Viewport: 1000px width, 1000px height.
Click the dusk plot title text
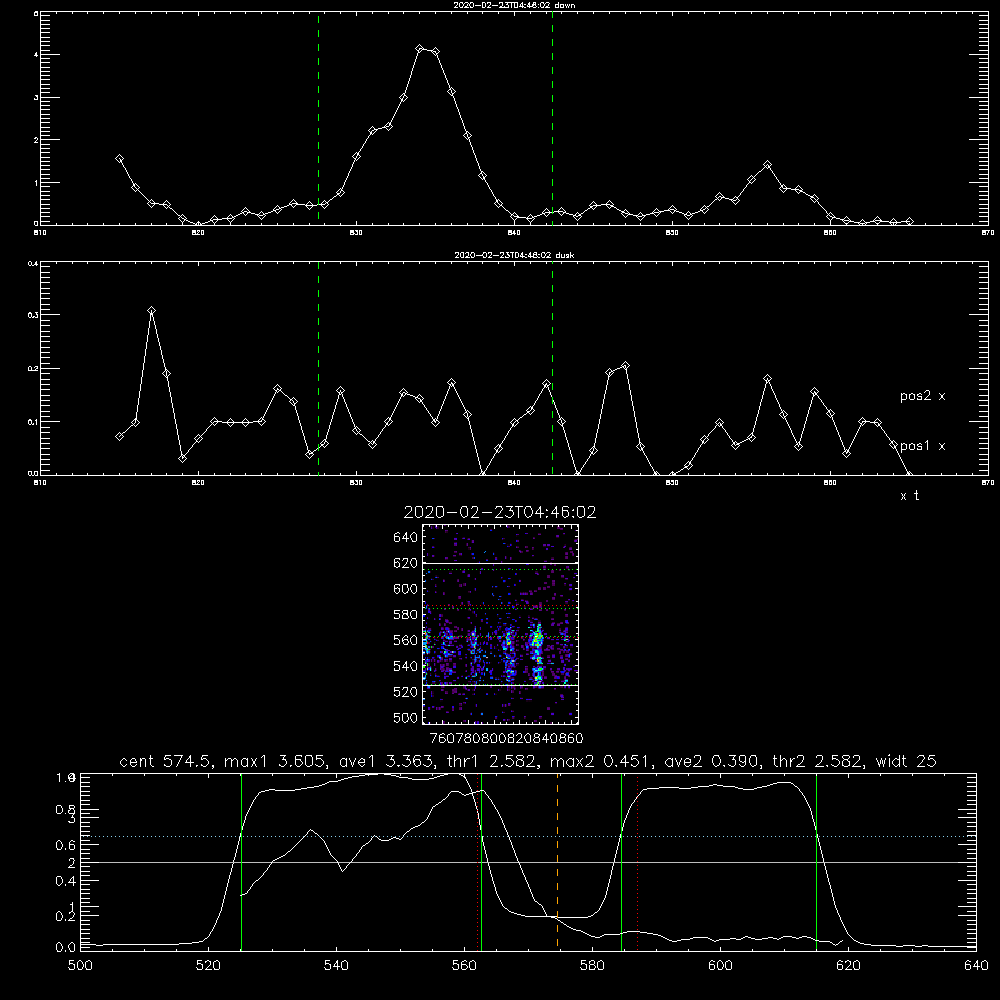point(514,254)
